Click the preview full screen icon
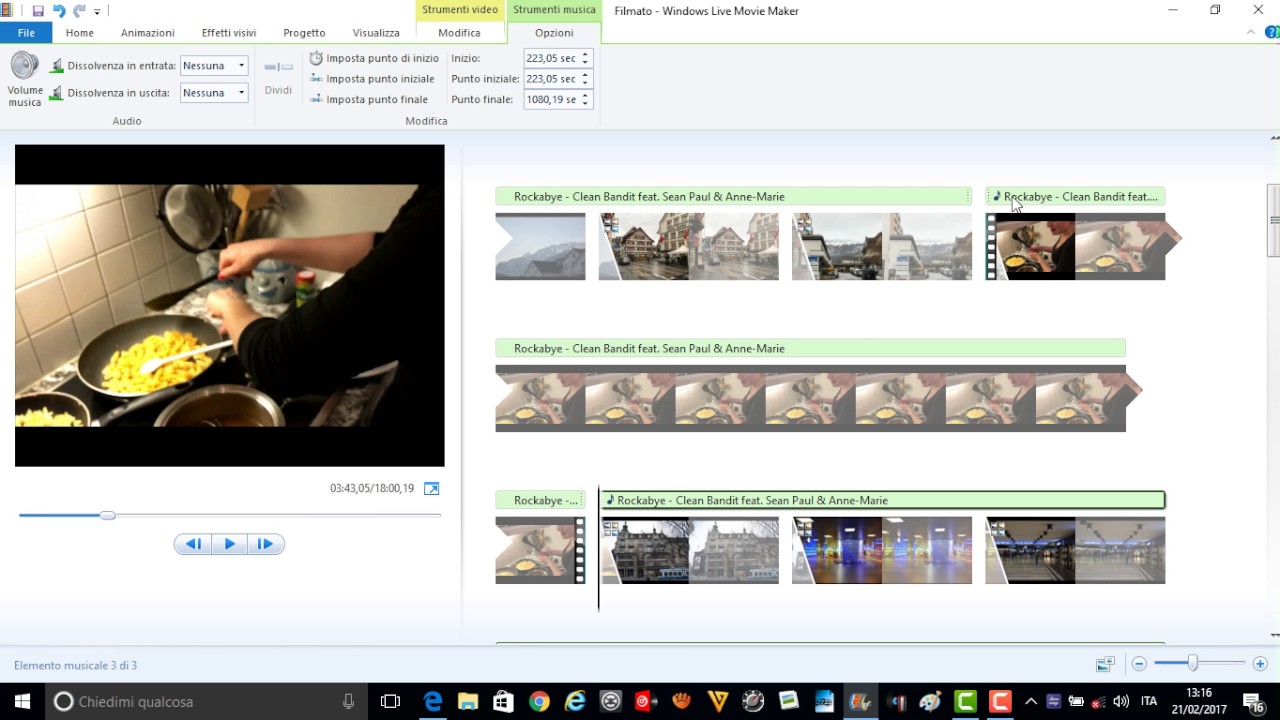The height and width of the screenshot is (720, 1280). click(431, 488)
